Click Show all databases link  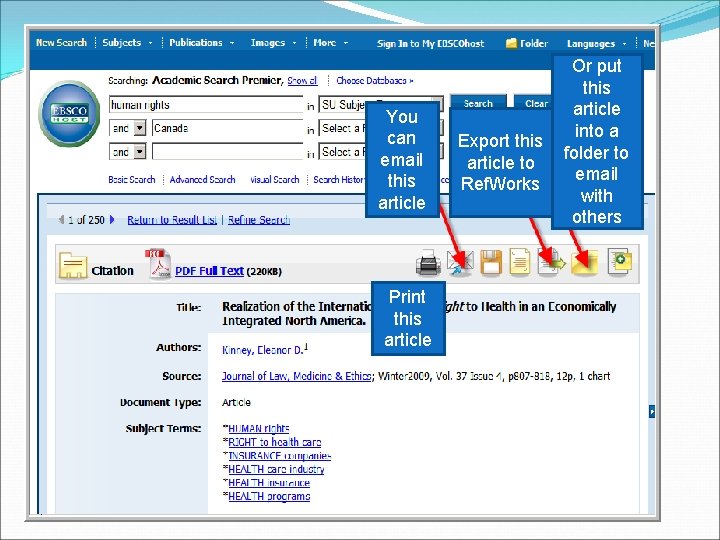click(x=302, y=80)
